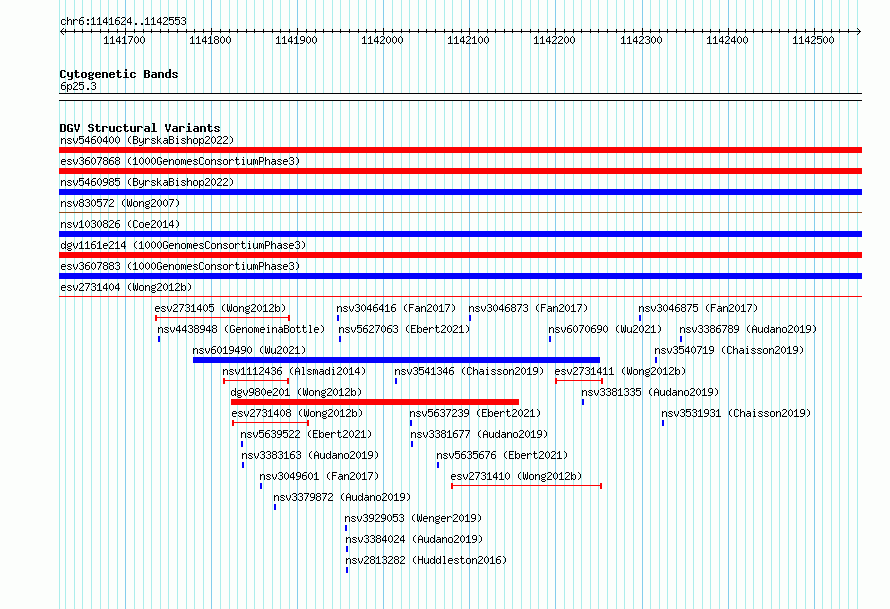Click the 1142000 ruler position label

pos(382,40)
